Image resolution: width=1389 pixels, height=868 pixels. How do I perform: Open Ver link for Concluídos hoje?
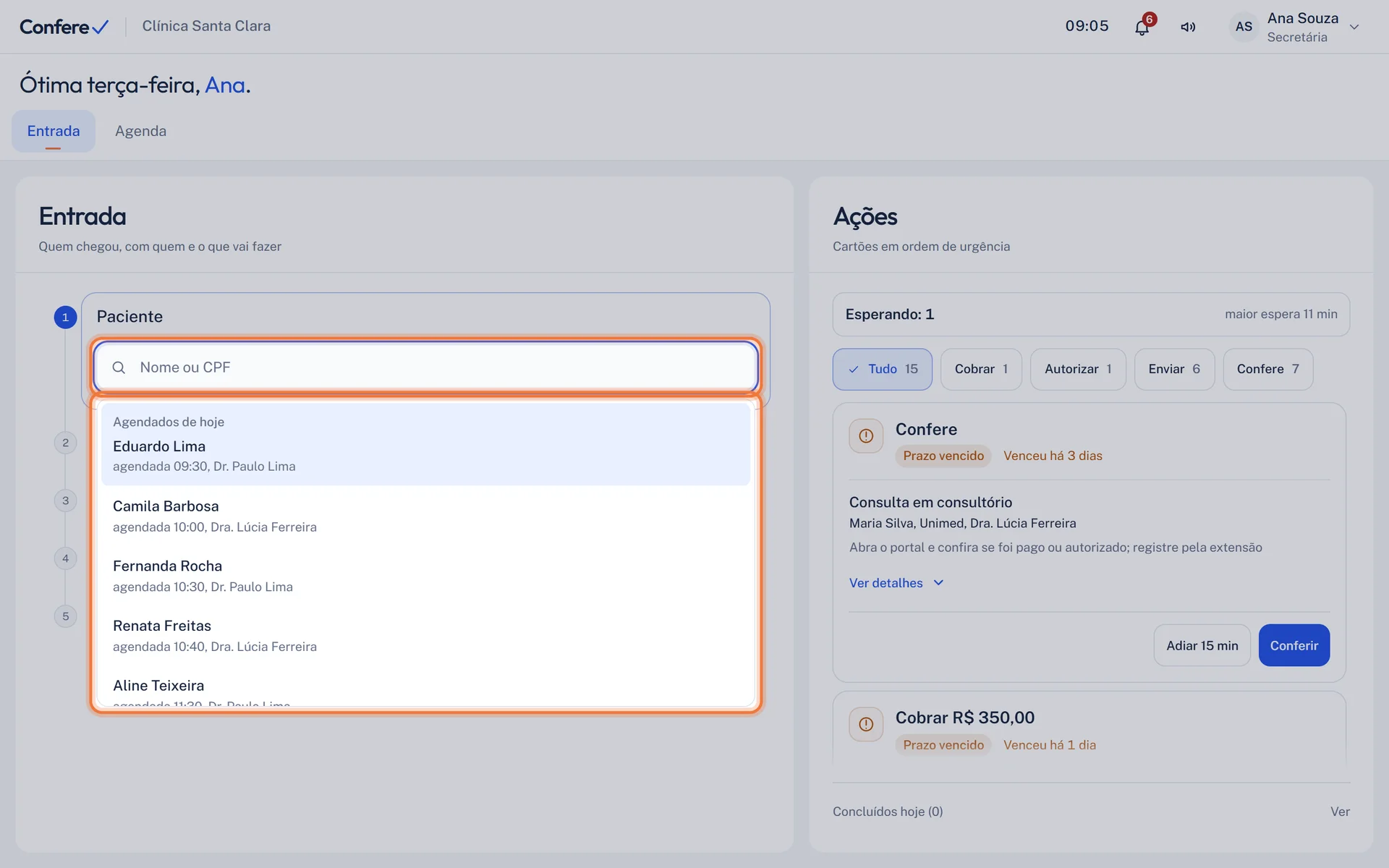[1340, 812]
